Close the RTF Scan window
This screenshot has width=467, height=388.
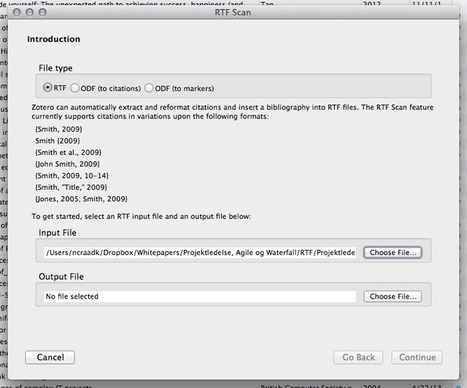[x=17, y=12]
